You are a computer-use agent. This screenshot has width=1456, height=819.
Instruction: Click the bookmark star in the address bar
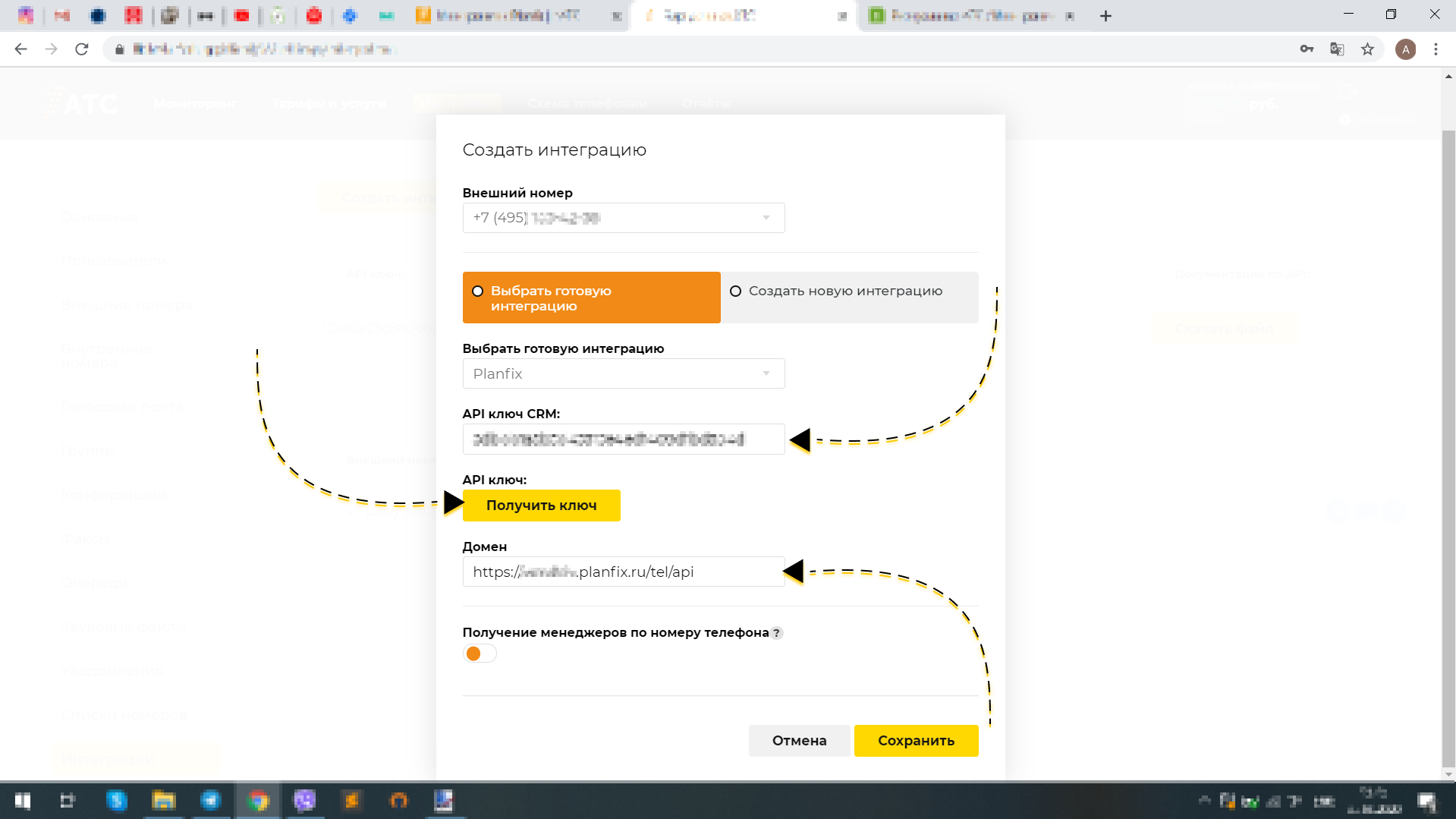tap(1367, 49)
